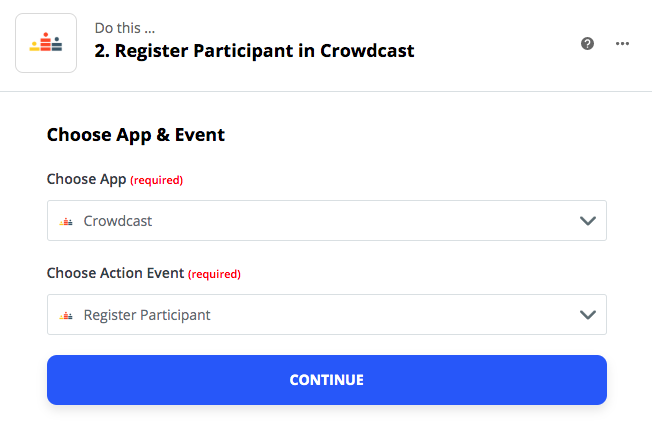Screen dimensions: 652x444
Task: Click red required tag beside Choose Action Event
Action: [x=215, y=274]
